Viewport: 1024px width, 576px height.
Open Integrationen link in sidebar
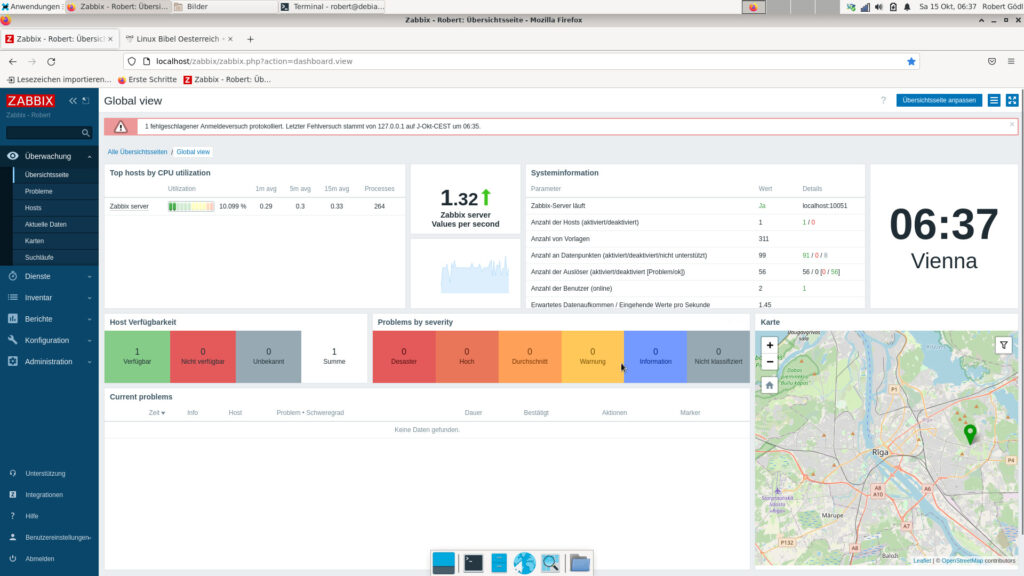point(44,495)
